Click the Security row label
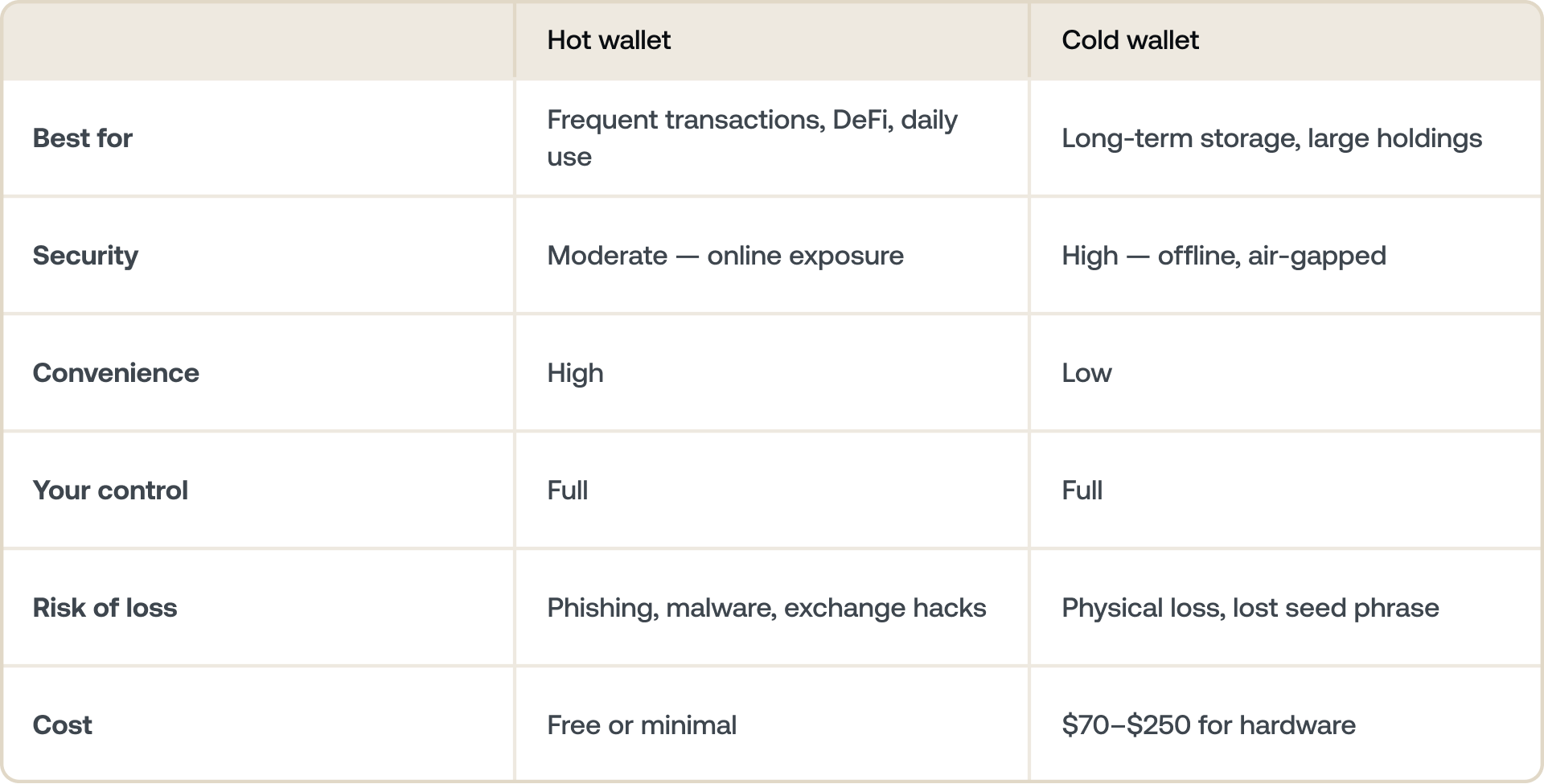Image resolution: width=1544 pixels, height=784 pixels. coord(85,256)
